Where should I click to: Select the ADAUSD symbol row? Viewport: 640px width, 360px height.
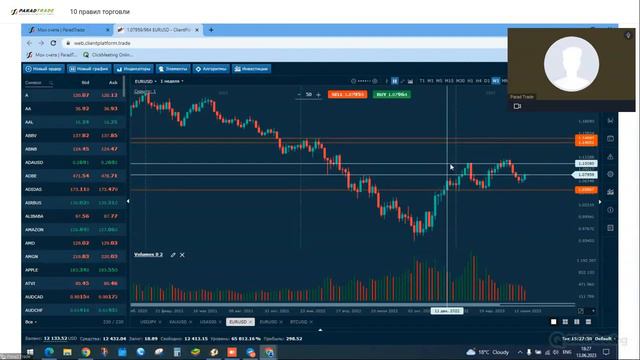pos(73,162)
